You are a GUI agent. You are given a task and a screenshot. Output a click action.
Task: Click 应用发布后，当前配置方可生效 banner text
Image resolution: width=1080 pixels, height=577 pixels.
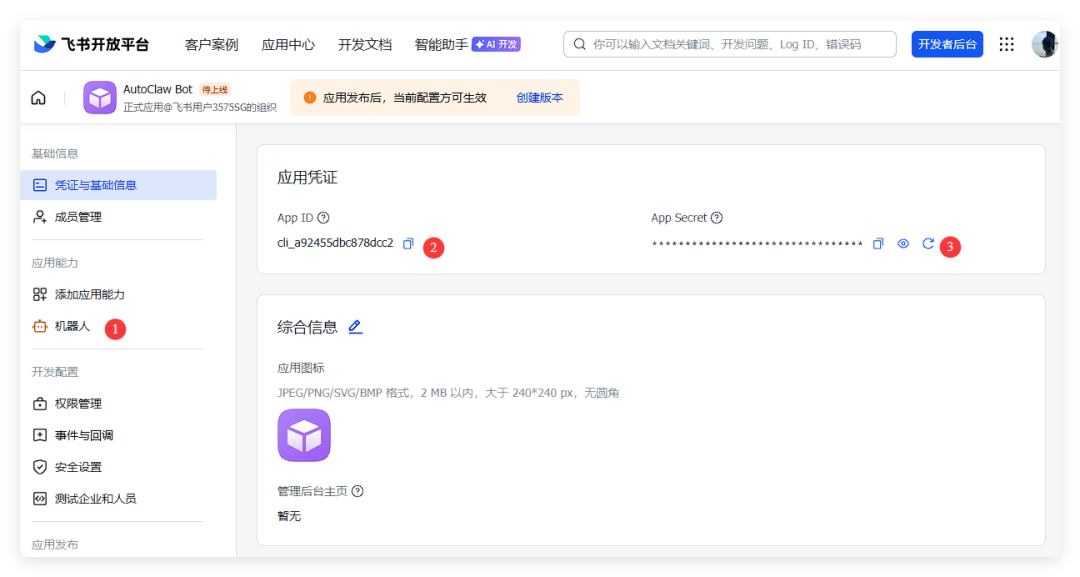click(x=405, y=98)
